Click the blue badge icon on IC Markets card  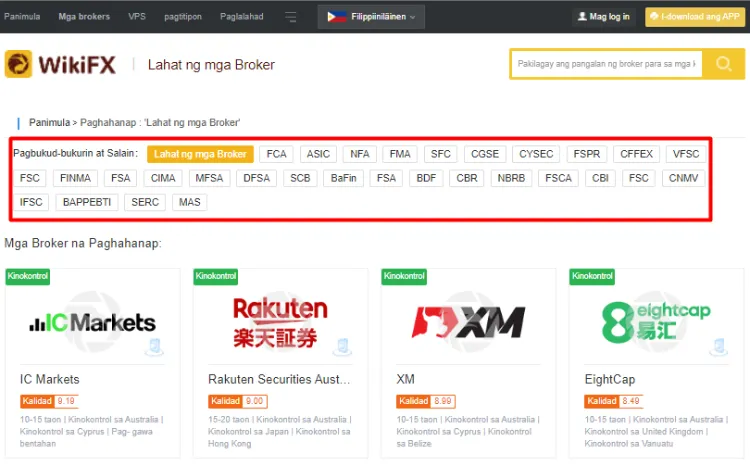point(154,347)
